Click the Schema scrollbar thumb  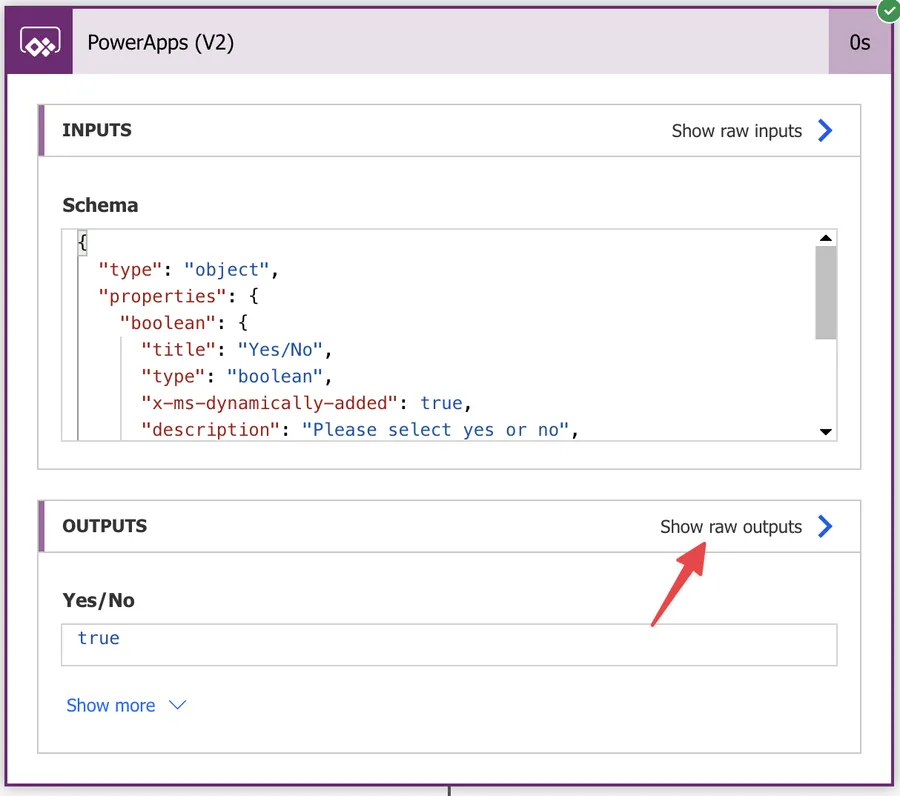[826, 293]
